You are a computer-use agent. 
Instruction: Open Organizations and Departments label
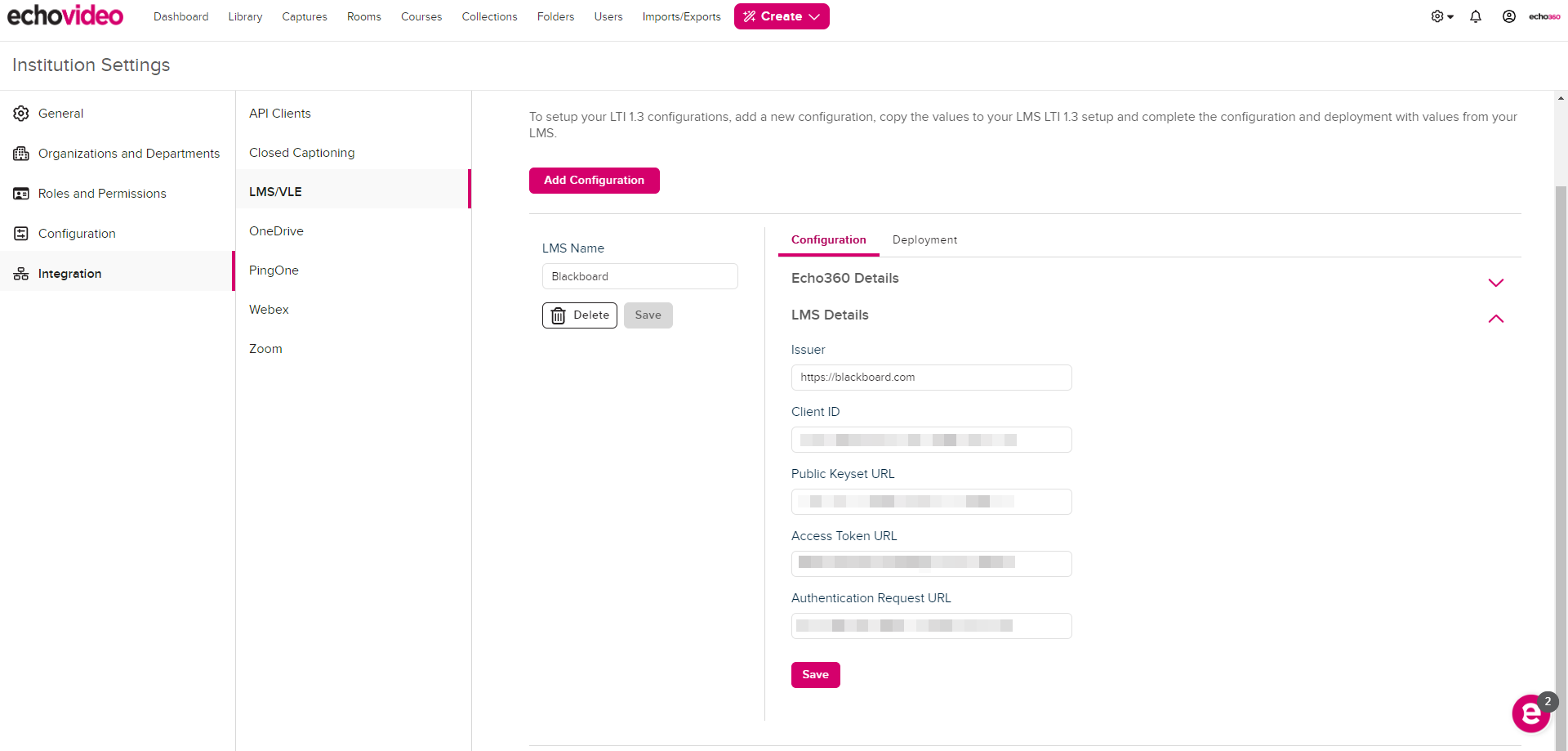(129, 154)
